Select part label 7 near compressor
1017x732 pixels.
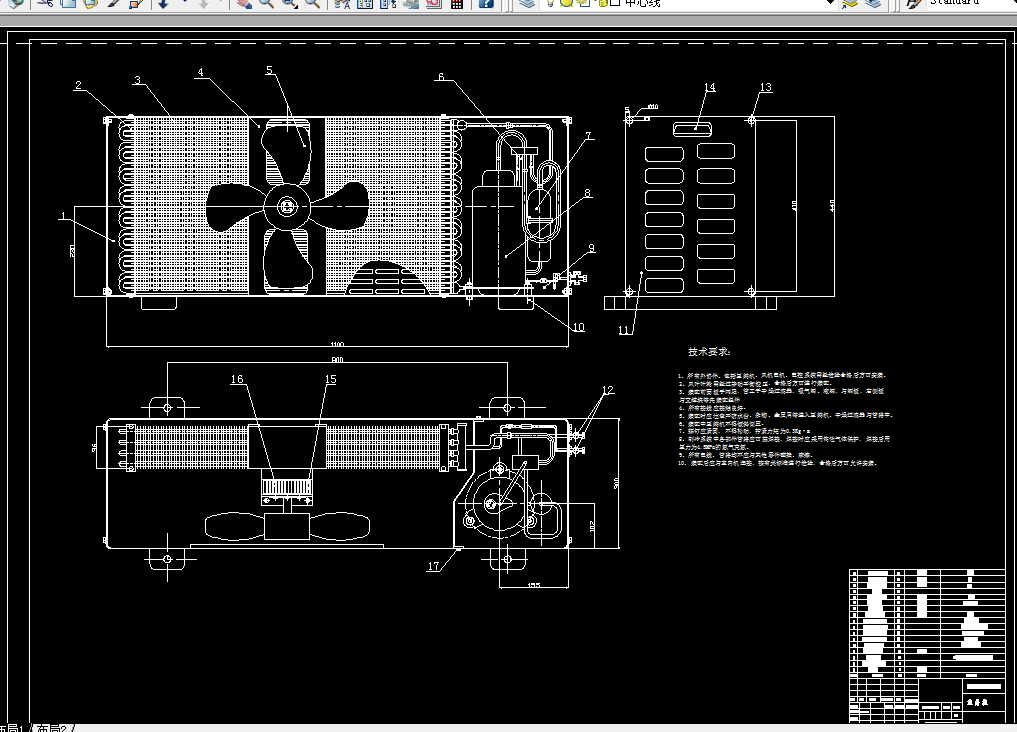[588, 136]
